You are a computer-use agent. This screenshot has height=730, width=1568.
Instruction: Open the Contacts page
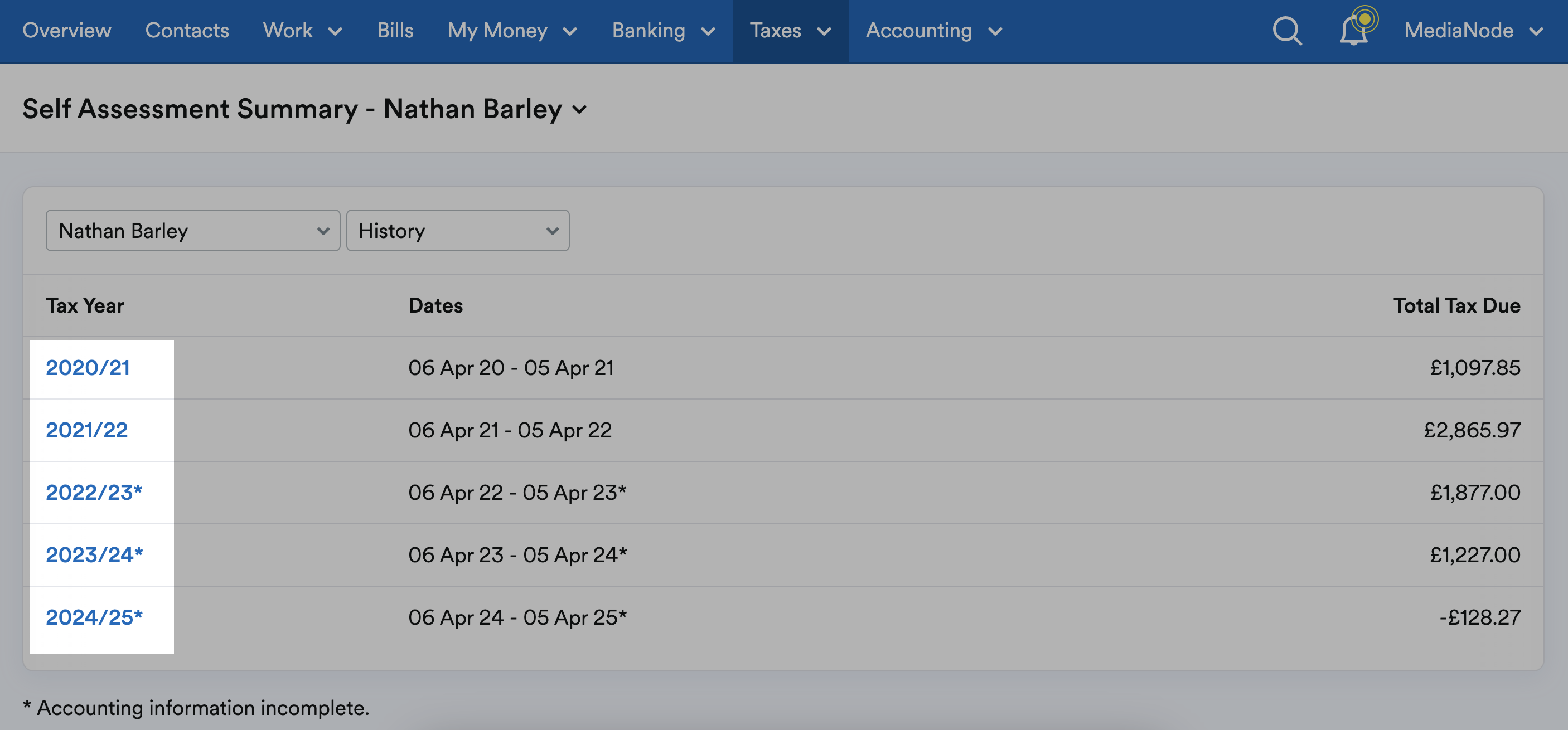tap(187, 31)
